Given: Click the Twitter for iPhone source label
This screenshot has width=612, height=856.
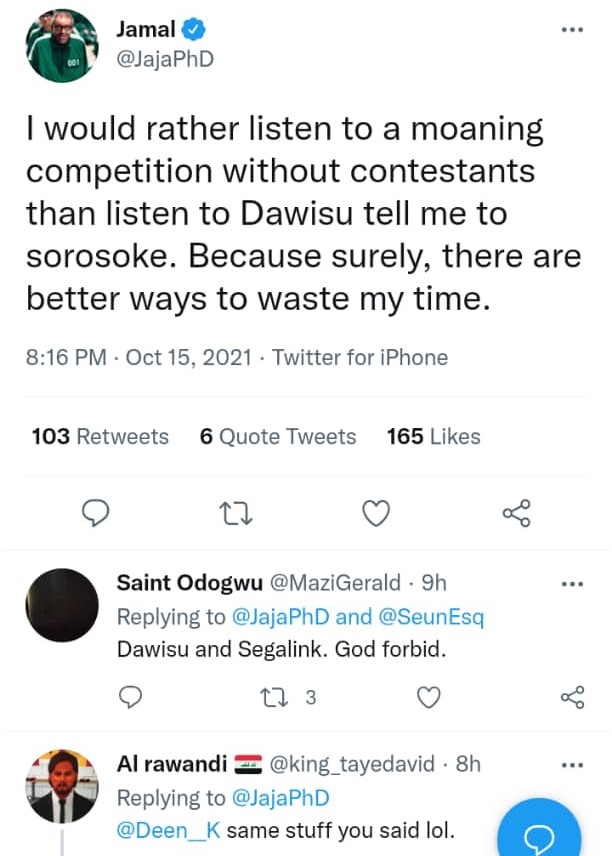Looking at the screenshot, I should 360,357.
